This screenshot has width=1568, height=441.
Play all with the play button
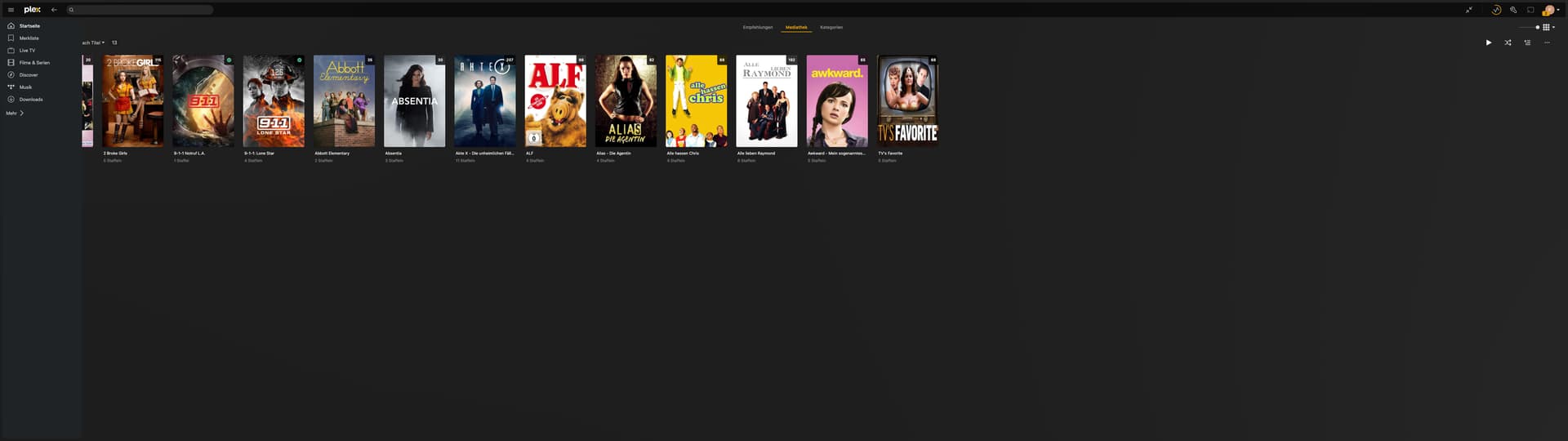(x=1488, y=42)
